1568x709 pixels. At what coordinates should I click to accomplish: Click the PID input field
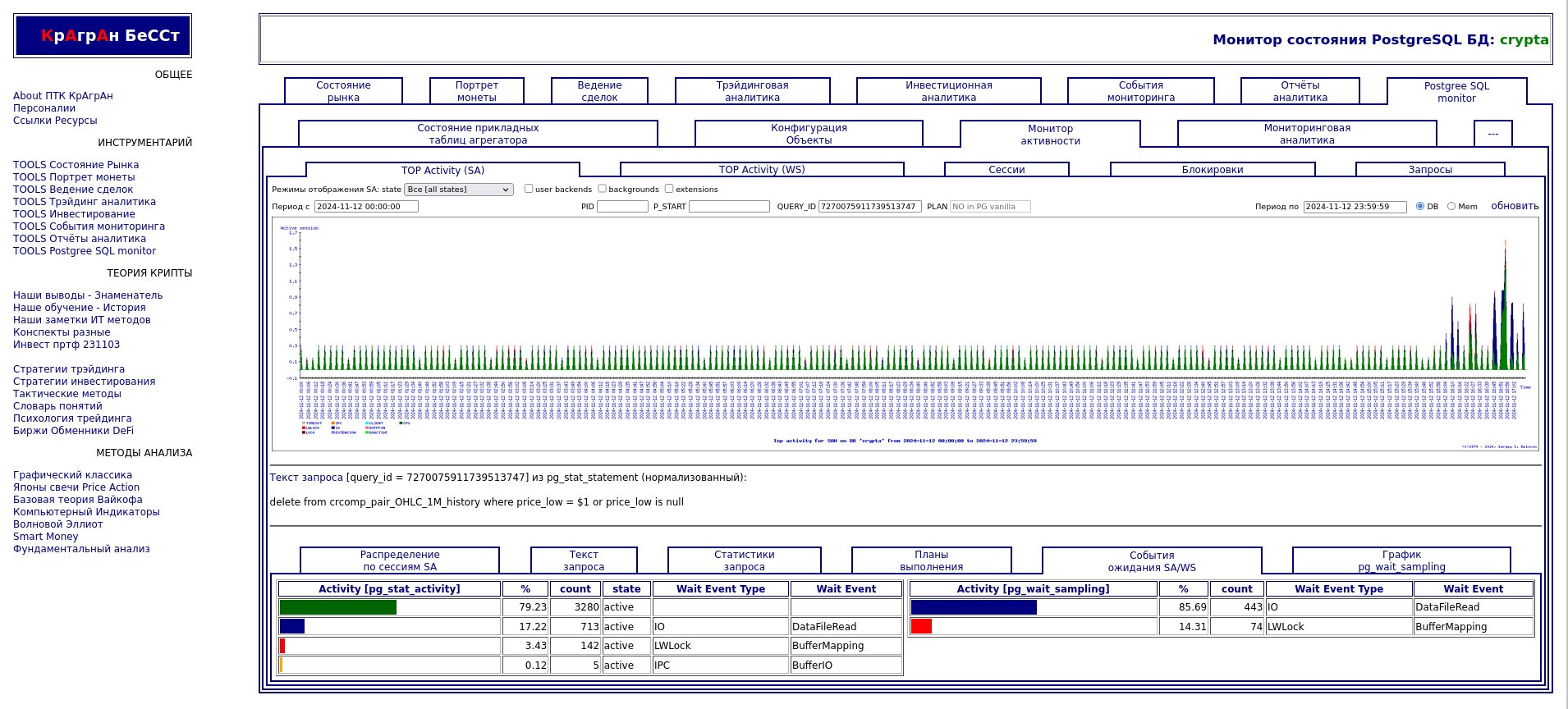click(622, 207)
